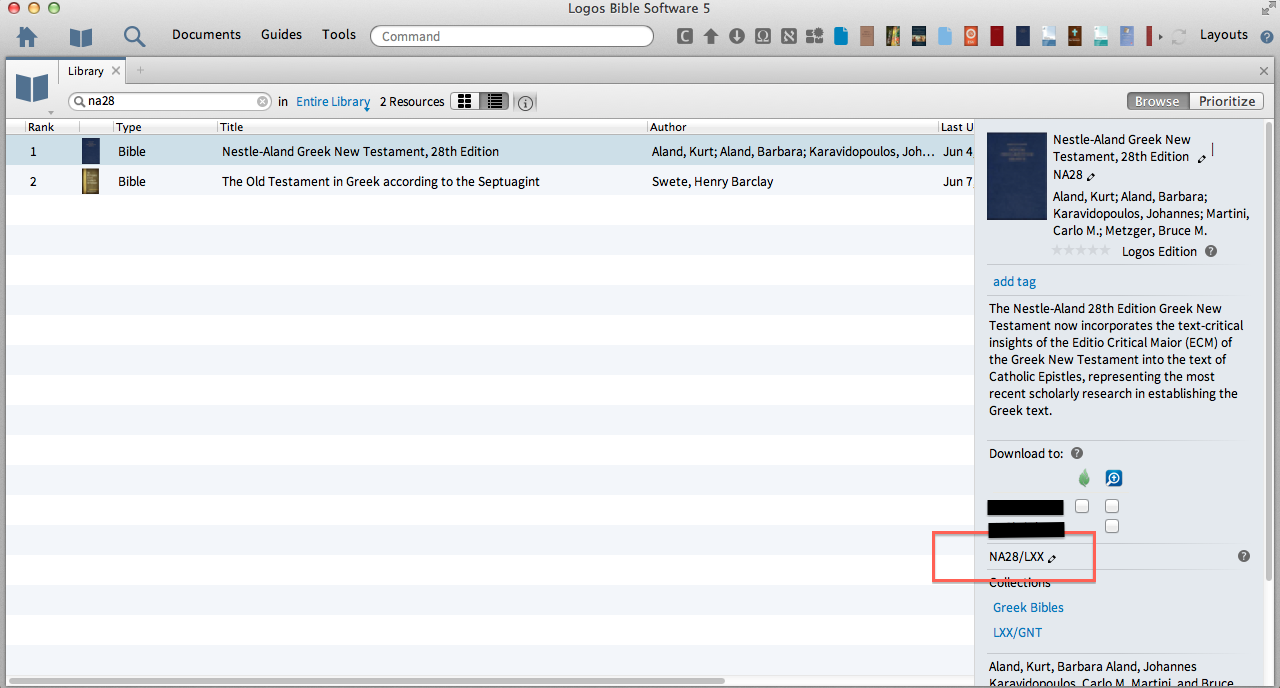Image resolution: width=1280 pixels, height=688 pixels.
Task: Click the Septuagint row cover thumbnail
Action: (90, 181)
